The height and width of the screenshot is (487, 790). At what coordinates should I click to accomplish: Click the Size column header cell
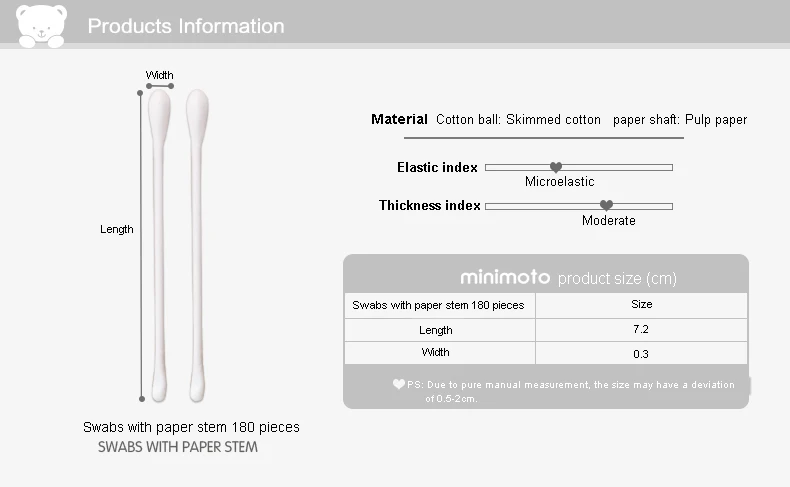coord(641,305)
